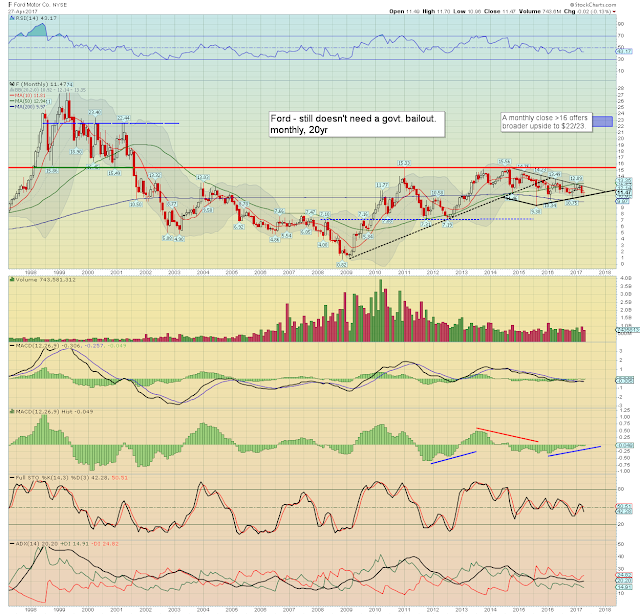Screen dimensions: 640x614
Task: Click the RSI current value tag on right axis
Action: click(624, 52)
